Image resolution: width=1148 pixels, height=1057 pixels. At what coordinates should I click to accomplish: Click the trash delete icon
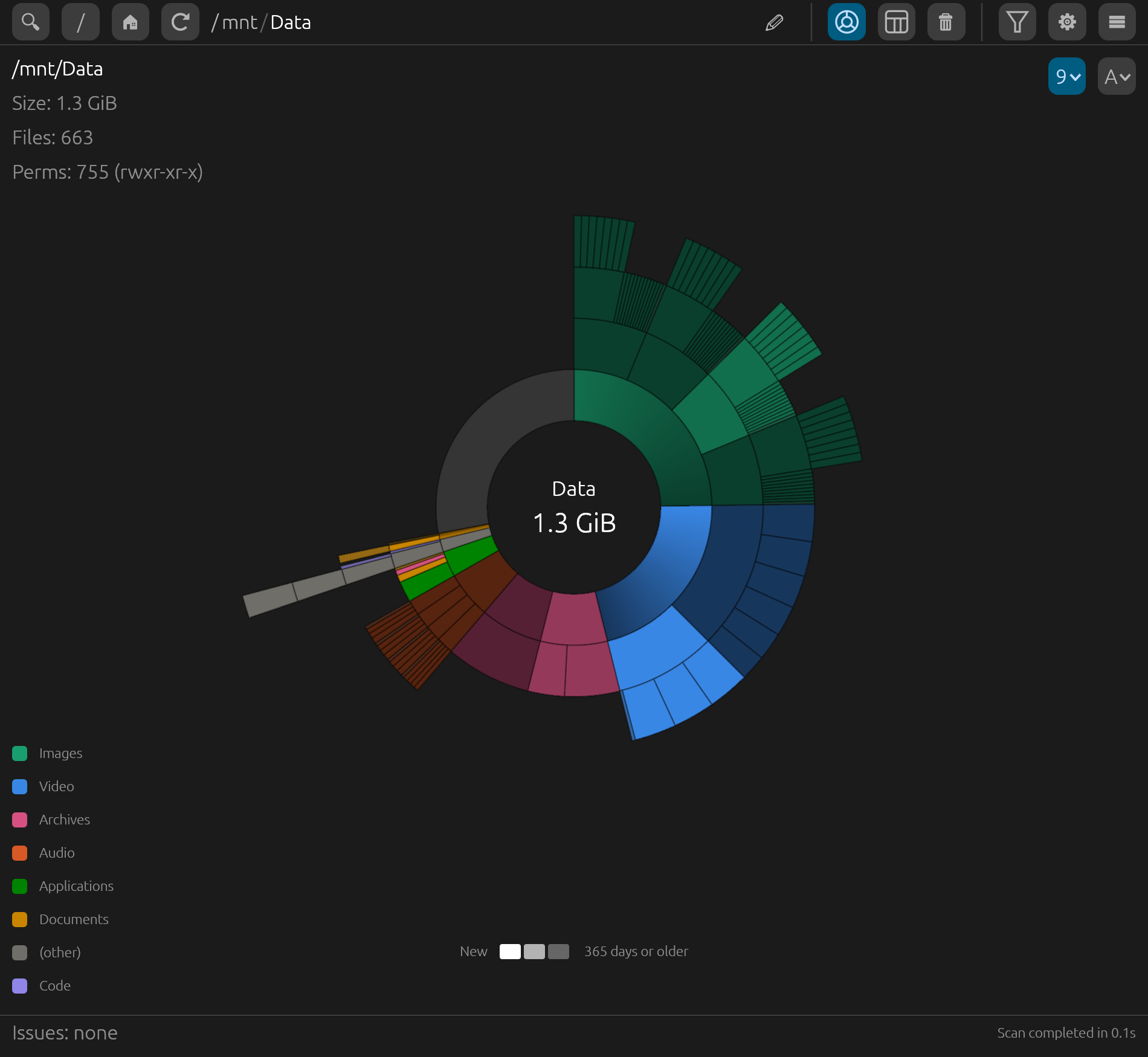coord(946,22)
